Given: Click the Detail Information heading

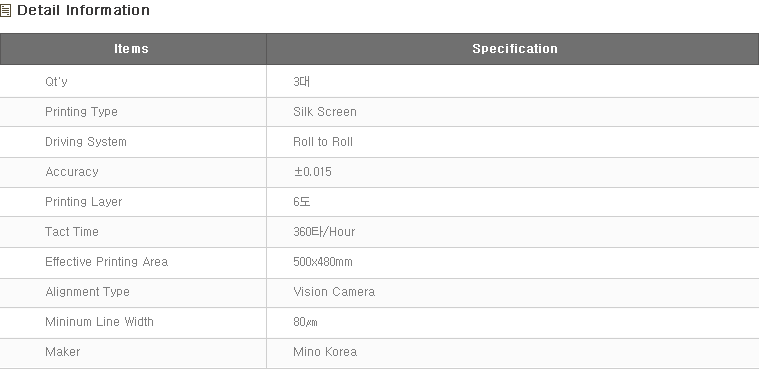Looking at the screenshot, I should pos(83,10).
